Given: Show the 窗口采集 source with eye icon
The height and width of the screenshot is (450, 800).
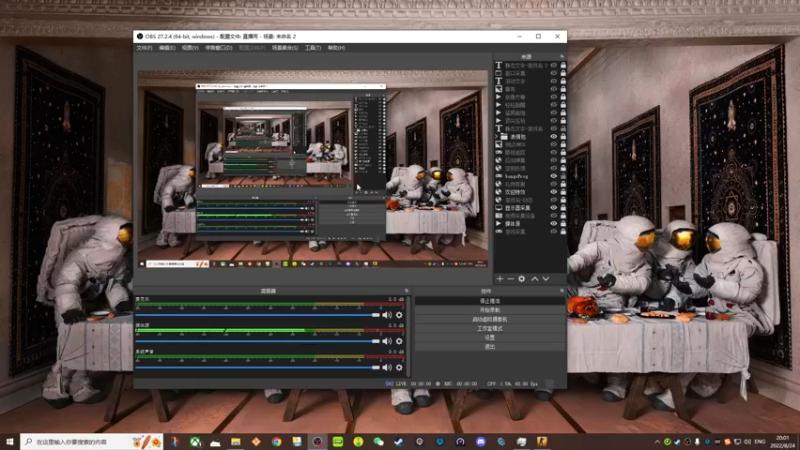Looking at the screenshot, I should 554,73.
